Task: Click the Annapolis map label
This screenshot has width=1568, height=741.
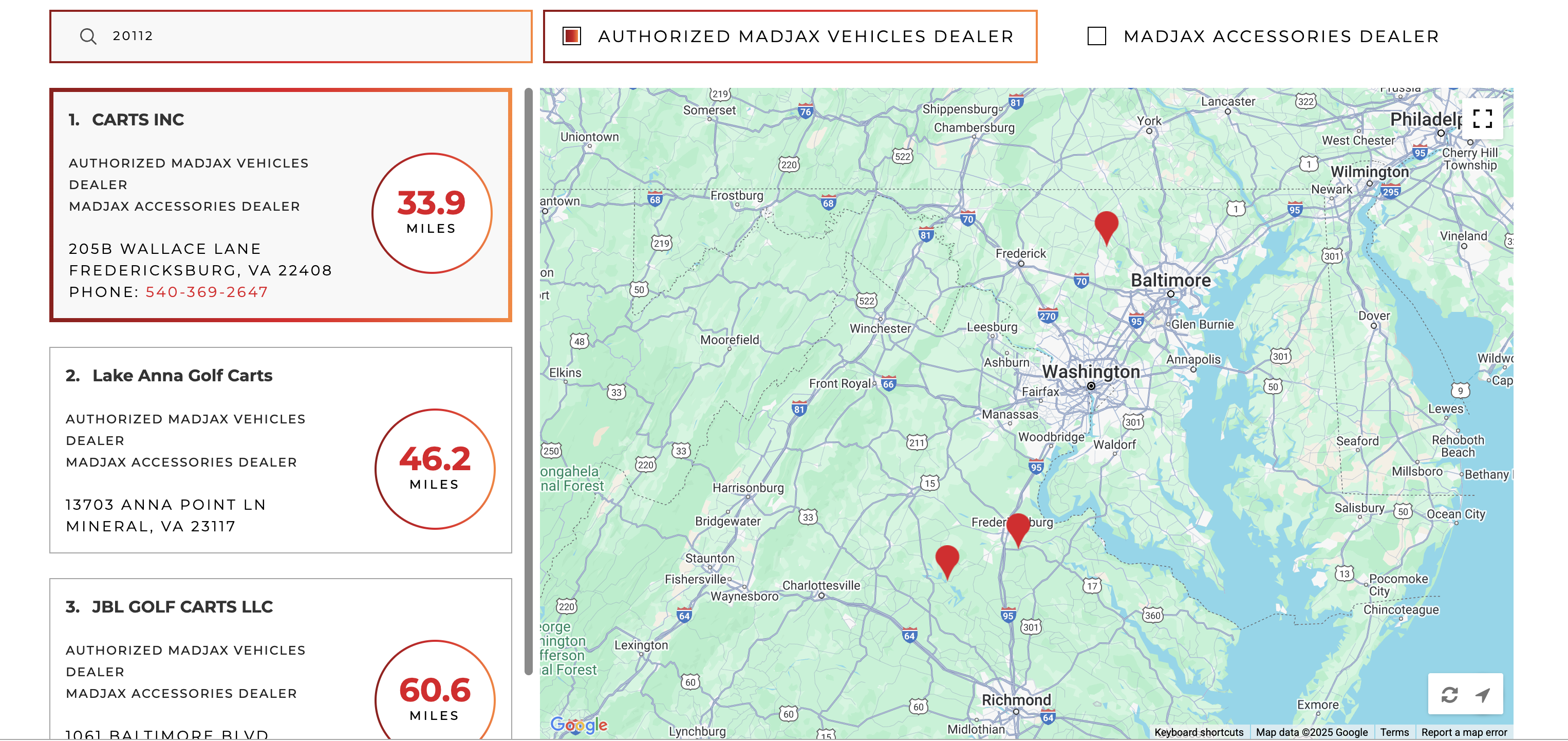Action: pos(1192,359)
